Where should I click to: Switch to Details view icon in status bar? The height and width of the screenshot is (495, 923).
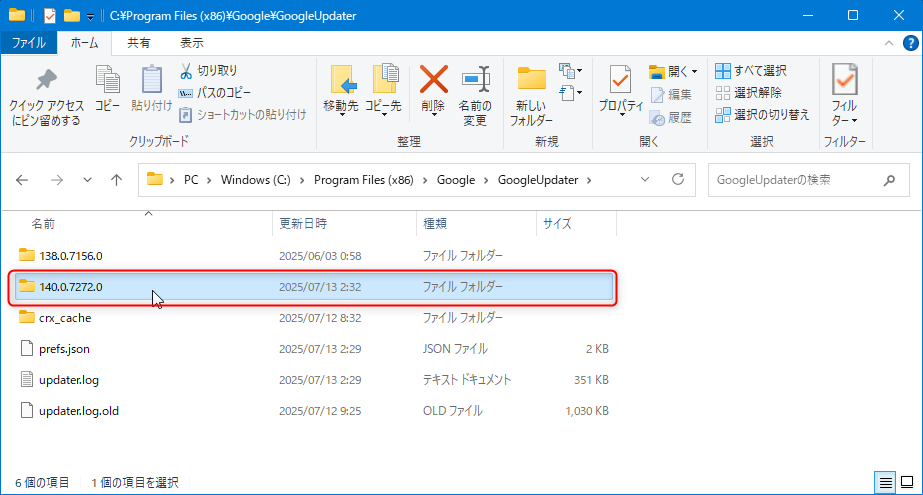(x=885, y=483)
